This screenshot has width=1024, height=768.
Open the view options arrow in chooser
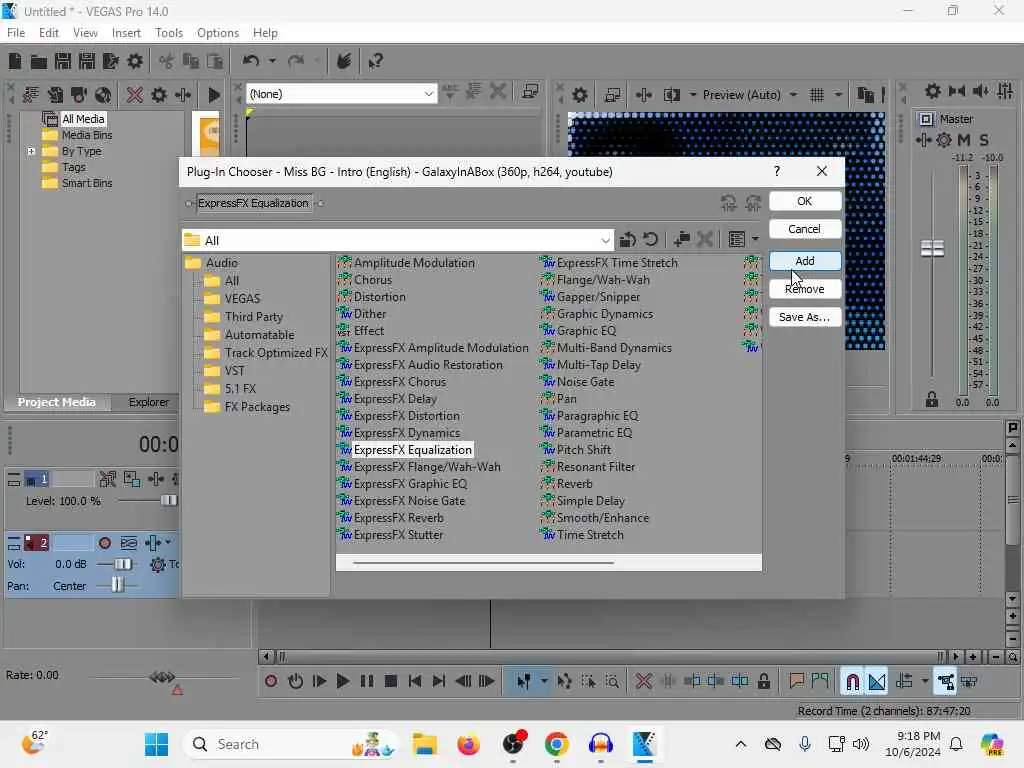coord(756,240)
